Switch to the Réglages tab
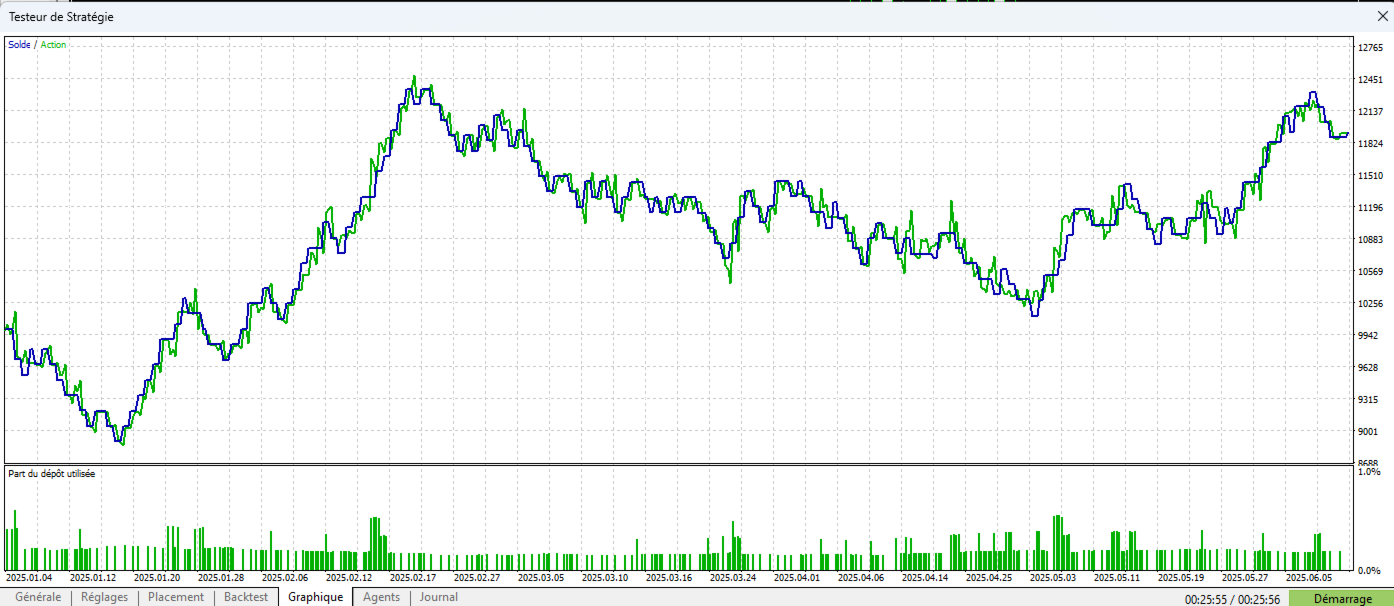 point(104,597)
